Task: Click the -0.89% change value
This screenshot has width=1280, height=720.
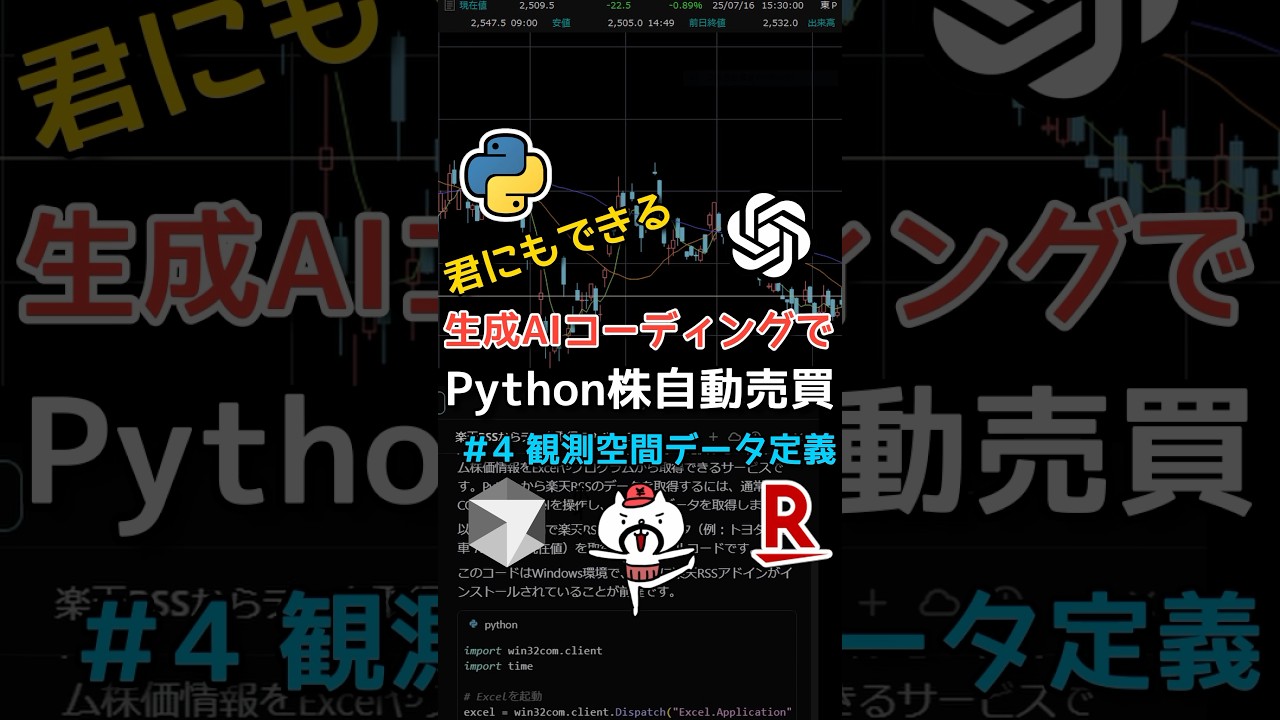Action: tap(687, 5)
